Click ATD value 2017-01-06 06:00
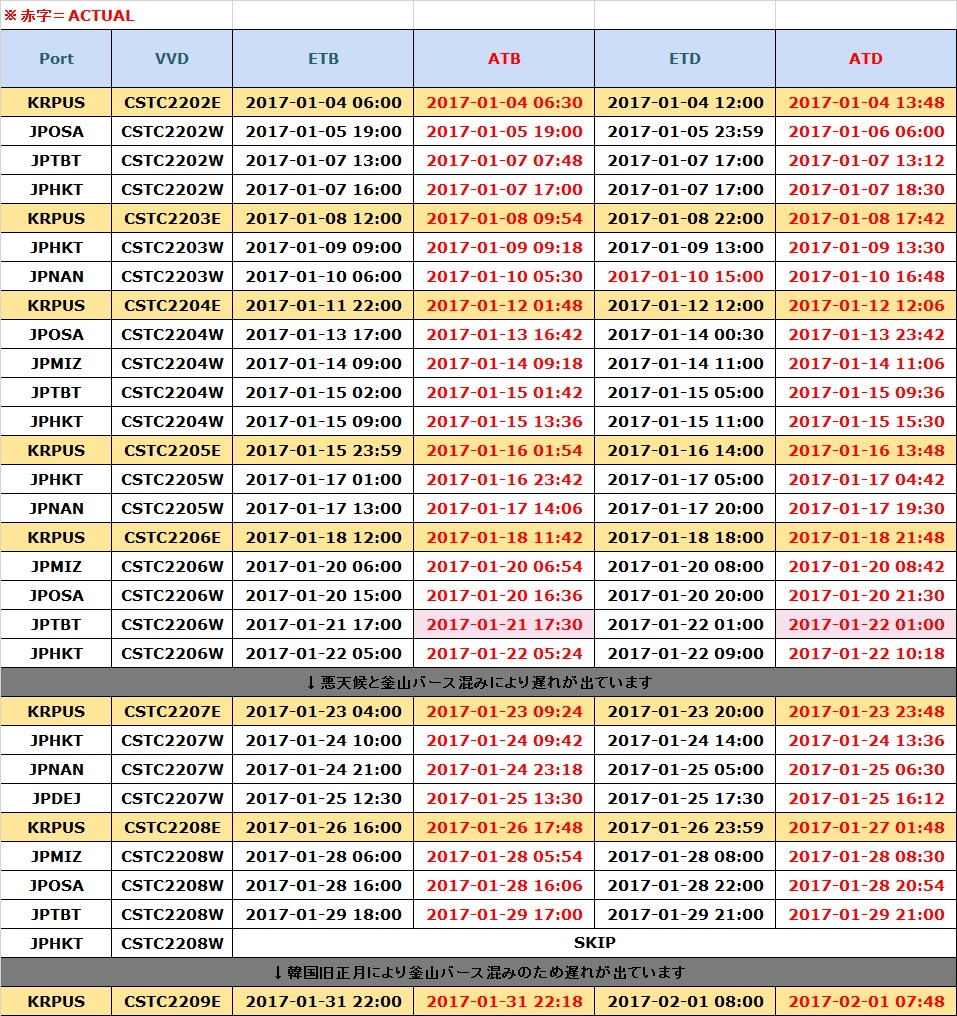This screenshot has height=1016, width=957. point(866,132)
